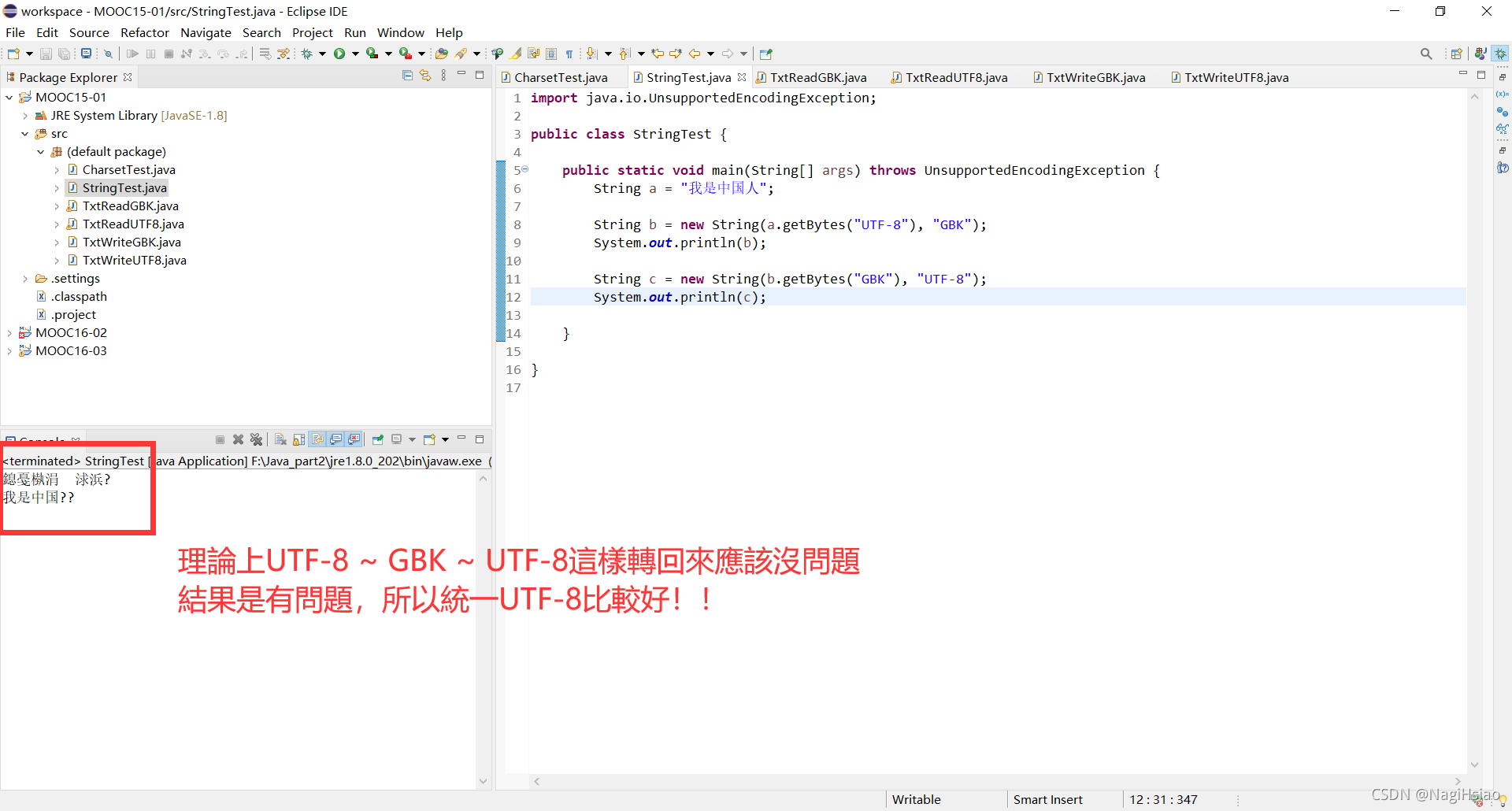
Task: Expand the MOOC16-02 project
Action: click(9, 333)
